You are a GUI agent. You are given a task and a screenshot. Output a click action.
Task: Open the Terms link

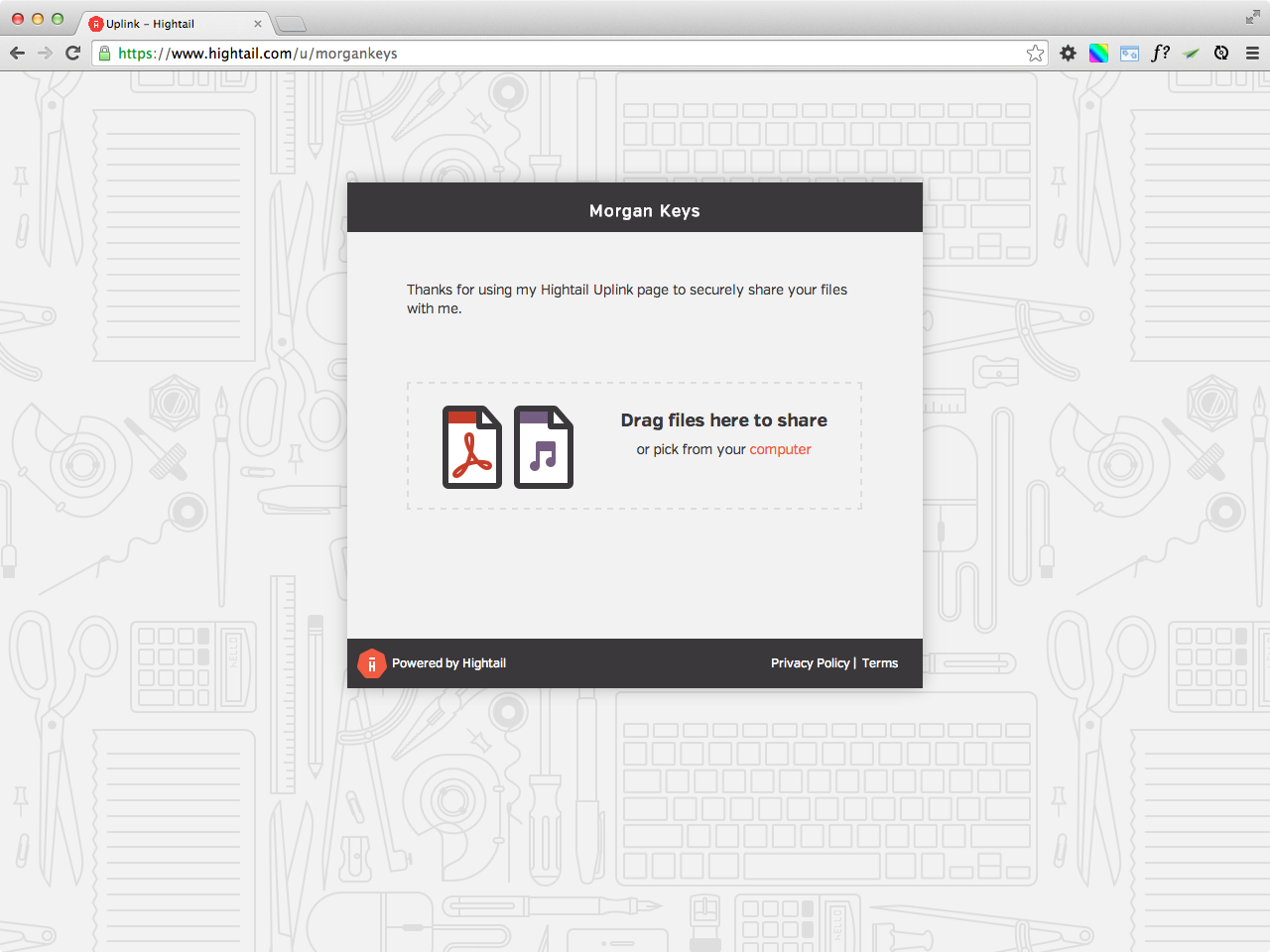click(x=880, y=663)
